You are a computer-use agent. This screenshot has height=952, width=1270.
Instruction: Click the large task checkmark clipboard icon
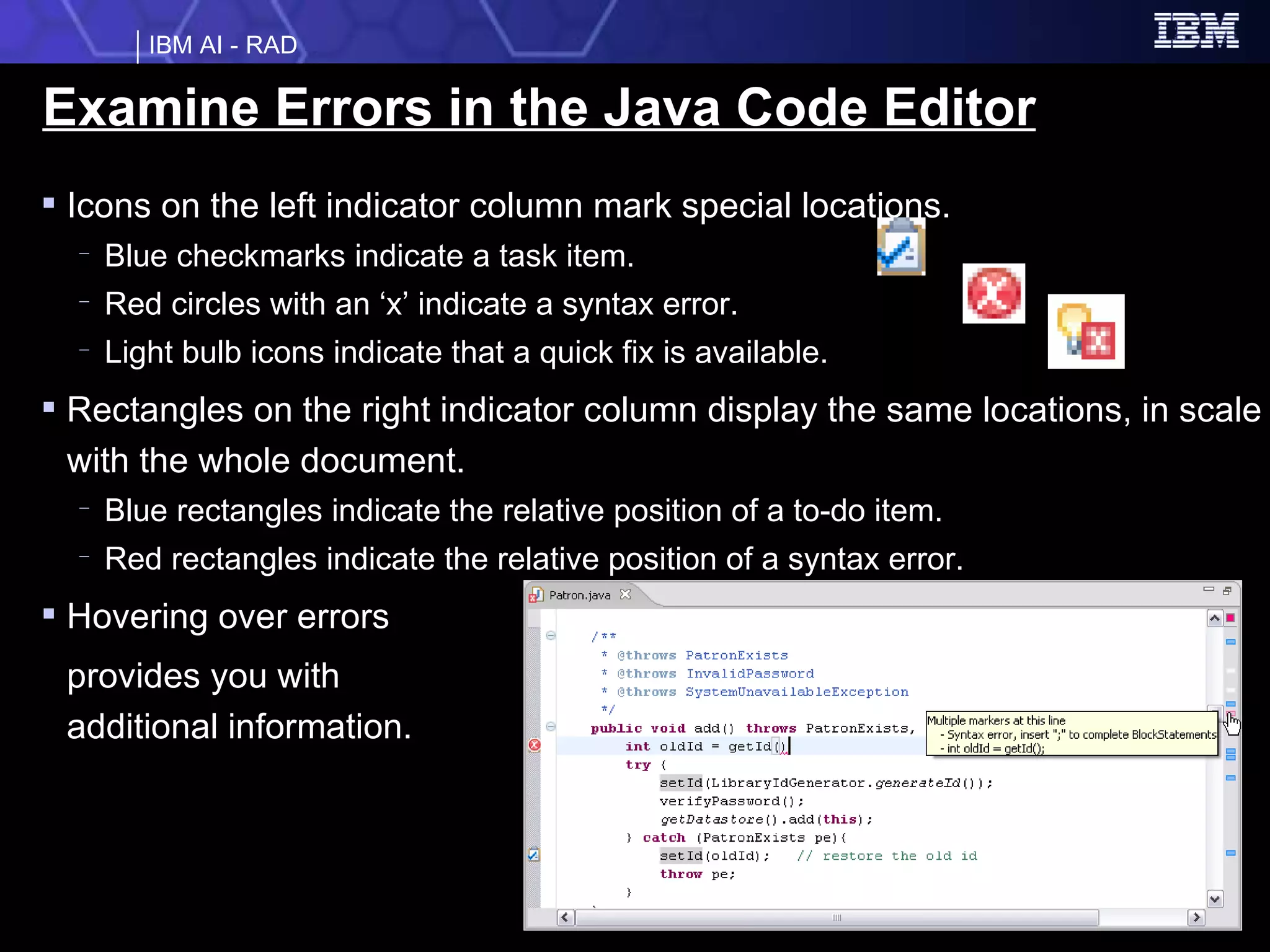(901, 246)
